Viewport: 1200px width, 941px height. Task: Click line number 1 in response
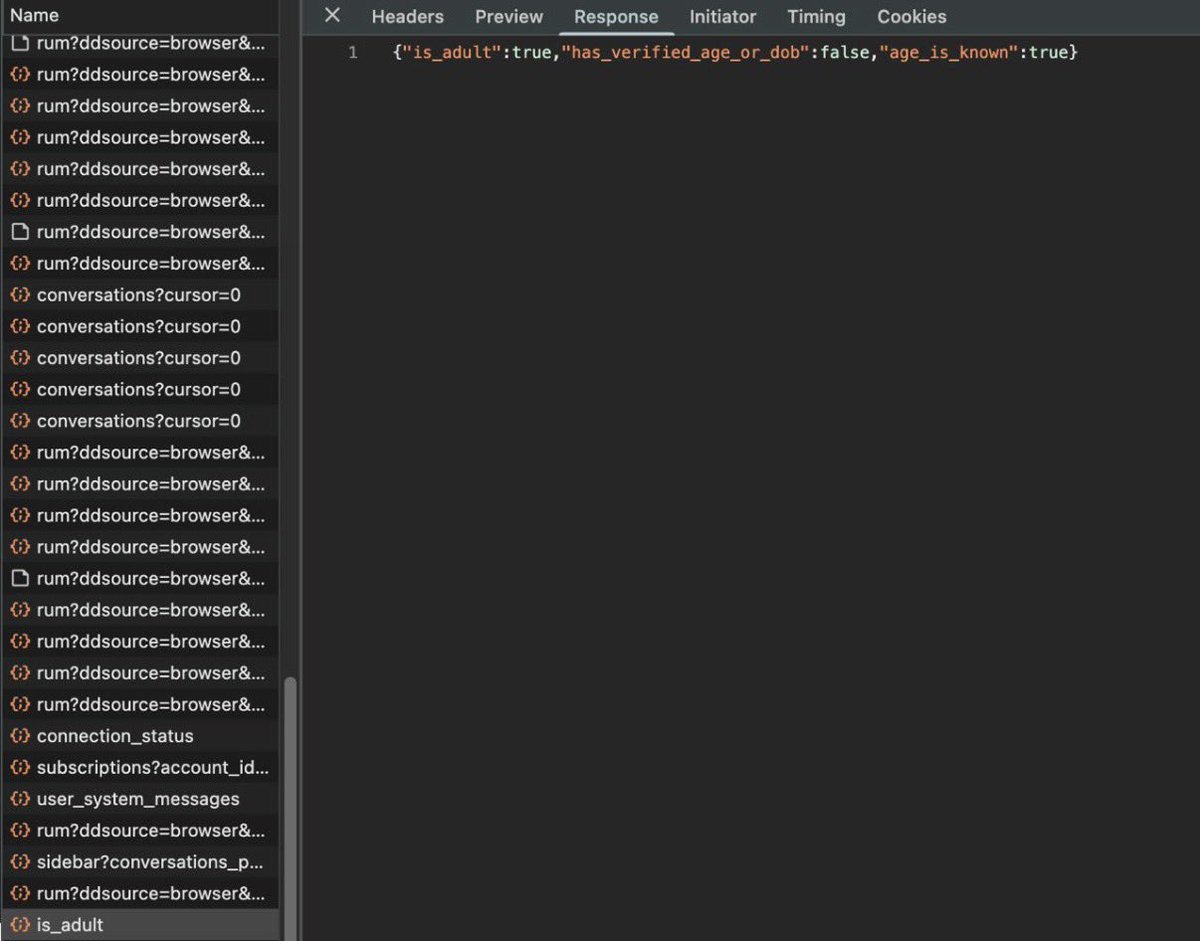point(353,52)
